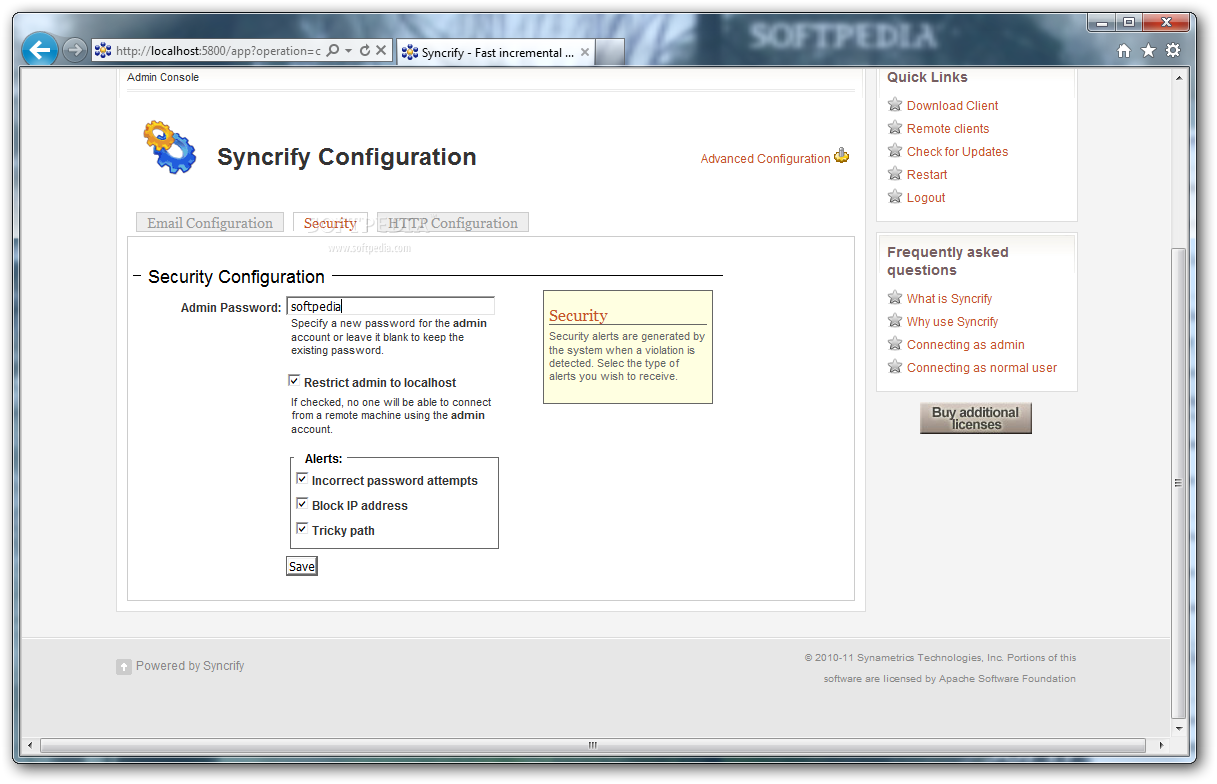
Task: Click star icon beside Connecting as normal user
Action: [895, 366]
